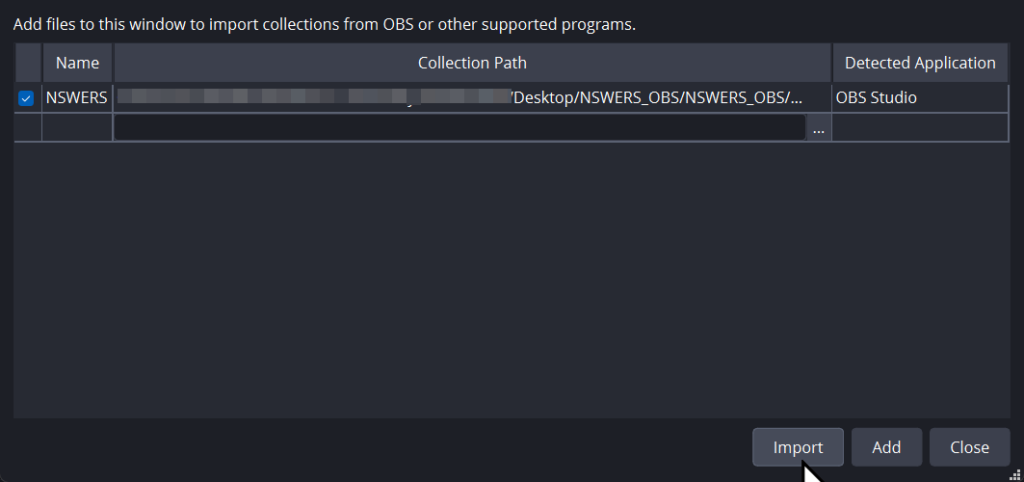The width and height of the screenshot is (1024, 482).
Task: Click the NSWERS_OBS collection path cell
Action: (x=472, y=98)
